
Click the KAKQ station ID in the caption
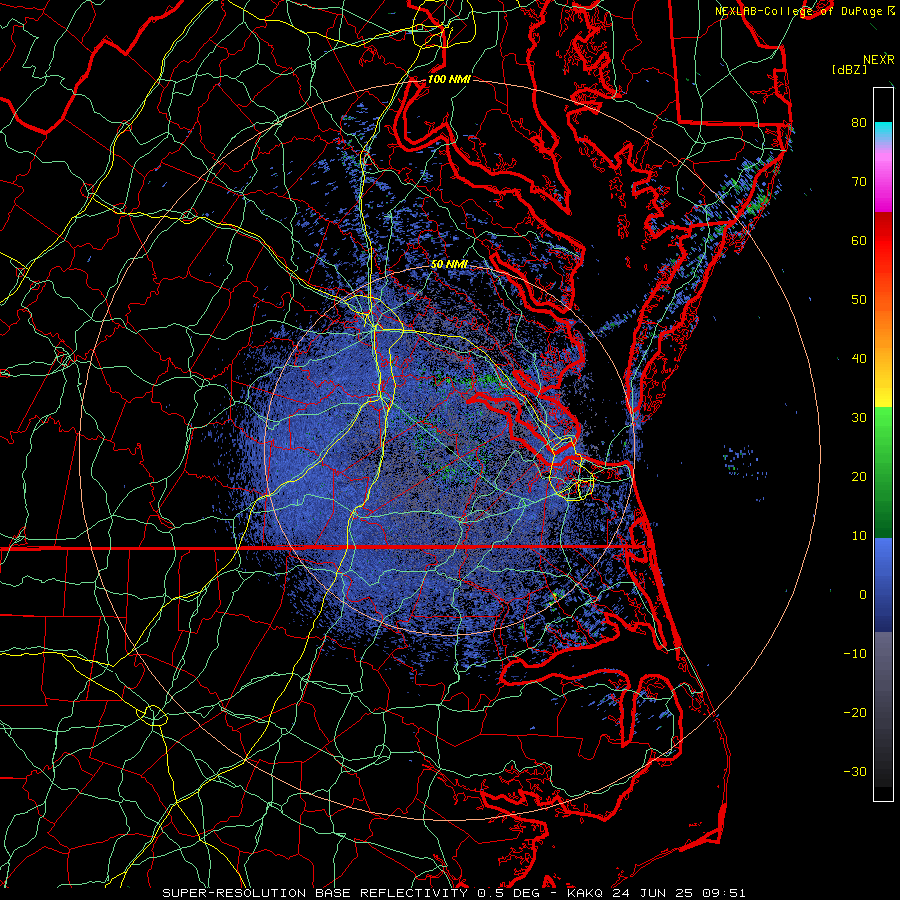tap(586, 893)
